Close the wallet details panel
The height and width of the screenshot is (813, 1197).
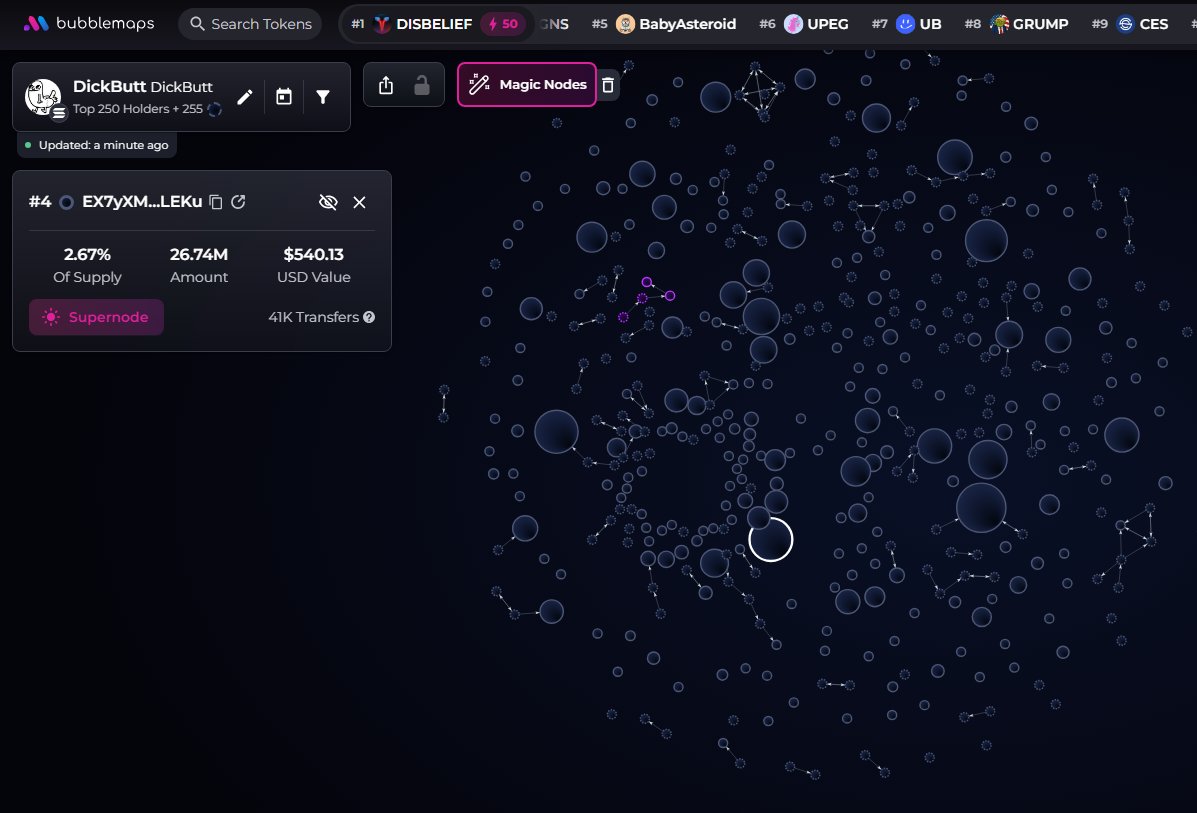click(x=360, y=202)
